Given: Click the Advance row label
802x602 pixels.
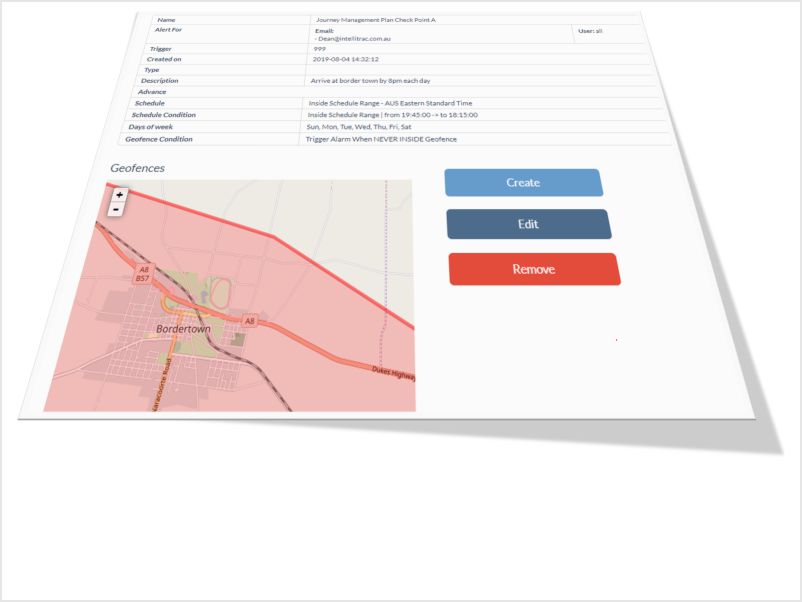Looking at the screenshot, I should click(152, 92).
